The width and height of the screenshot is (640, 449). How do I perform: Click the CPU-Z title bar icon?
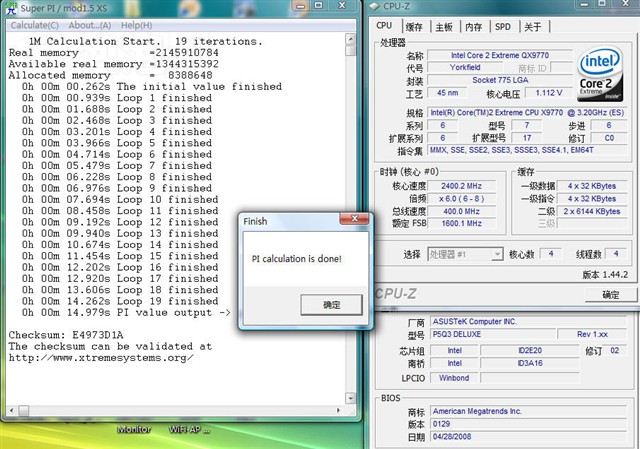[x=374, y=6]
